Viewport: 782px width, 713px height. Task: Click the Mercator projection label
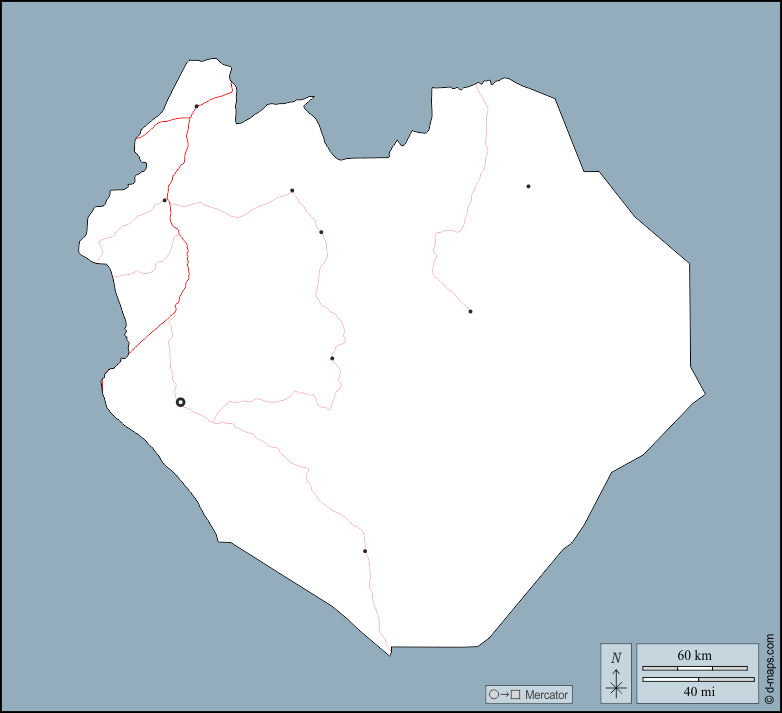click(x=546, y=694)
